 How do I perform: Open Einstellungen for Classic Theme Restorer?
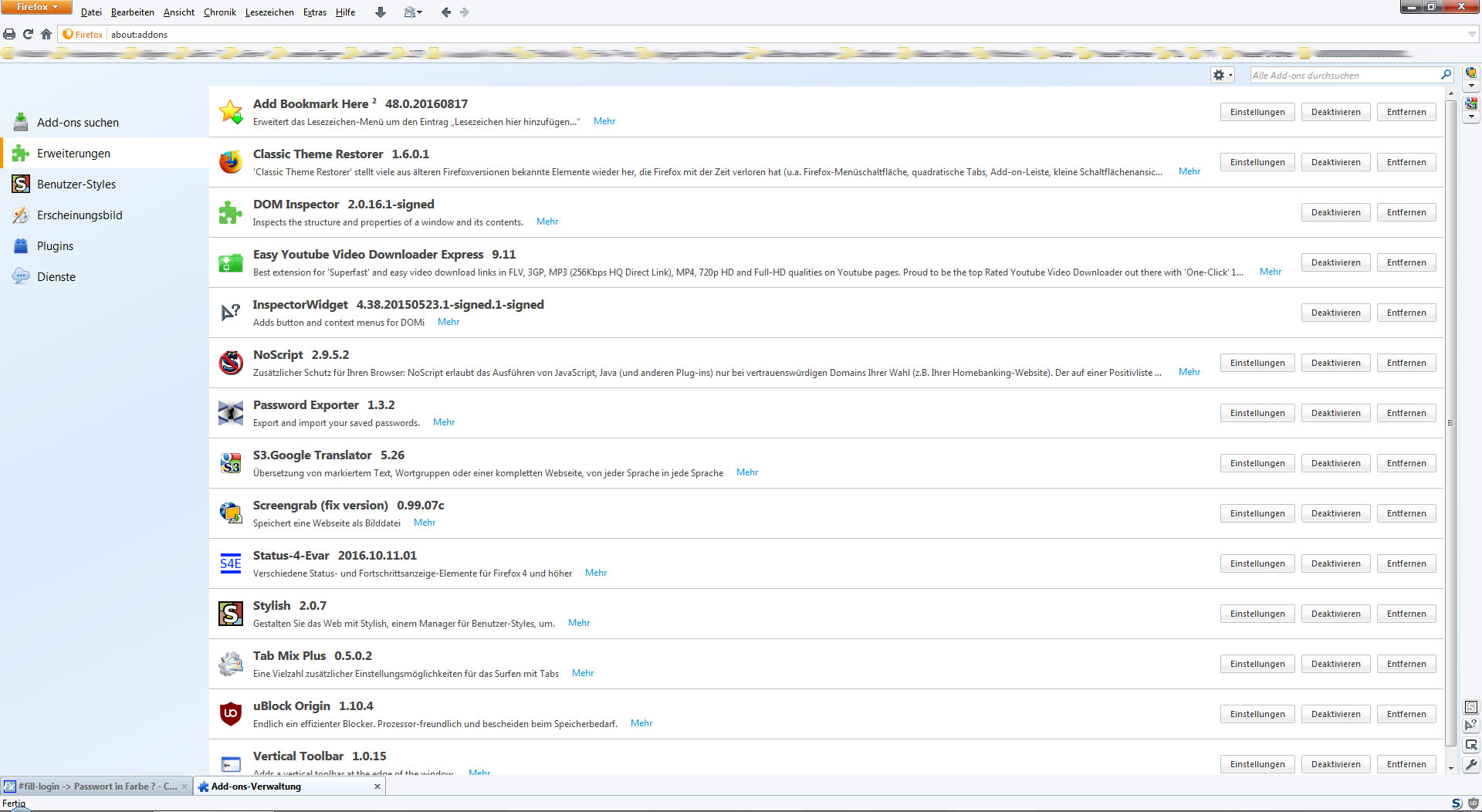[1257, 162]
